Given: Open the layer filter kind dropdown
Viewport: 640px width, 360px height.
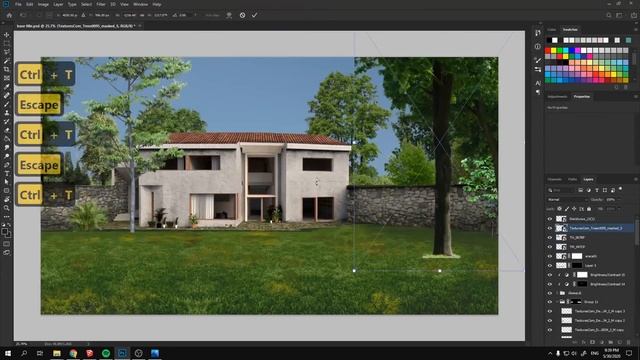Looking at the screenshot, I should pyautogui.click(x=562, y=190).
